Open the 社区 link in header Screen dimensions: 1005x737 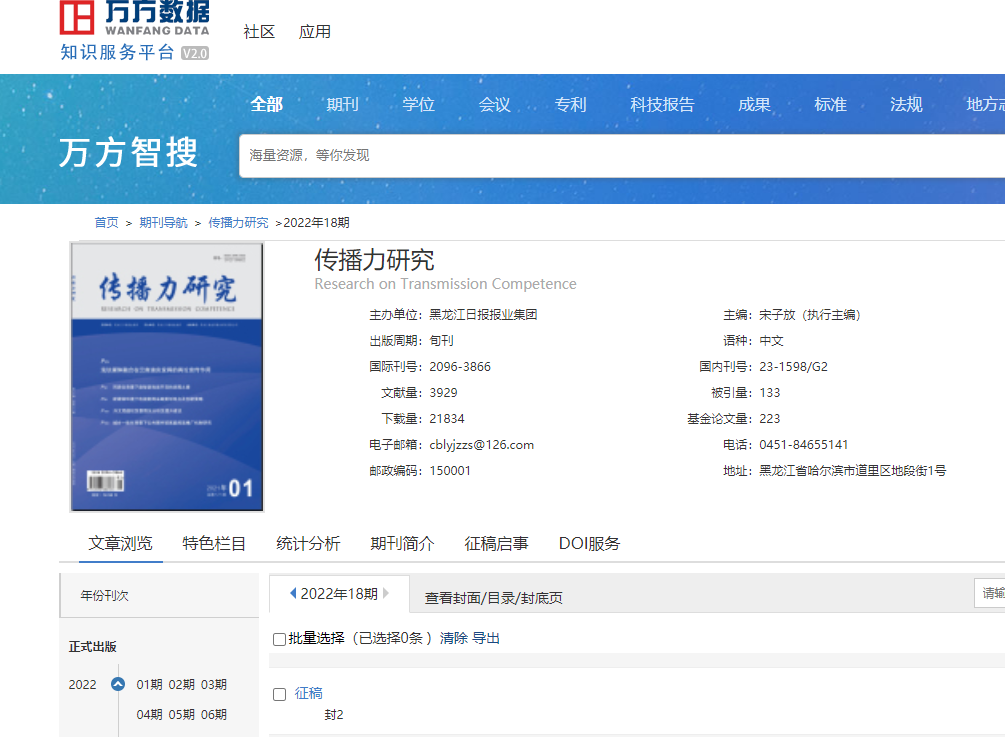259,32
